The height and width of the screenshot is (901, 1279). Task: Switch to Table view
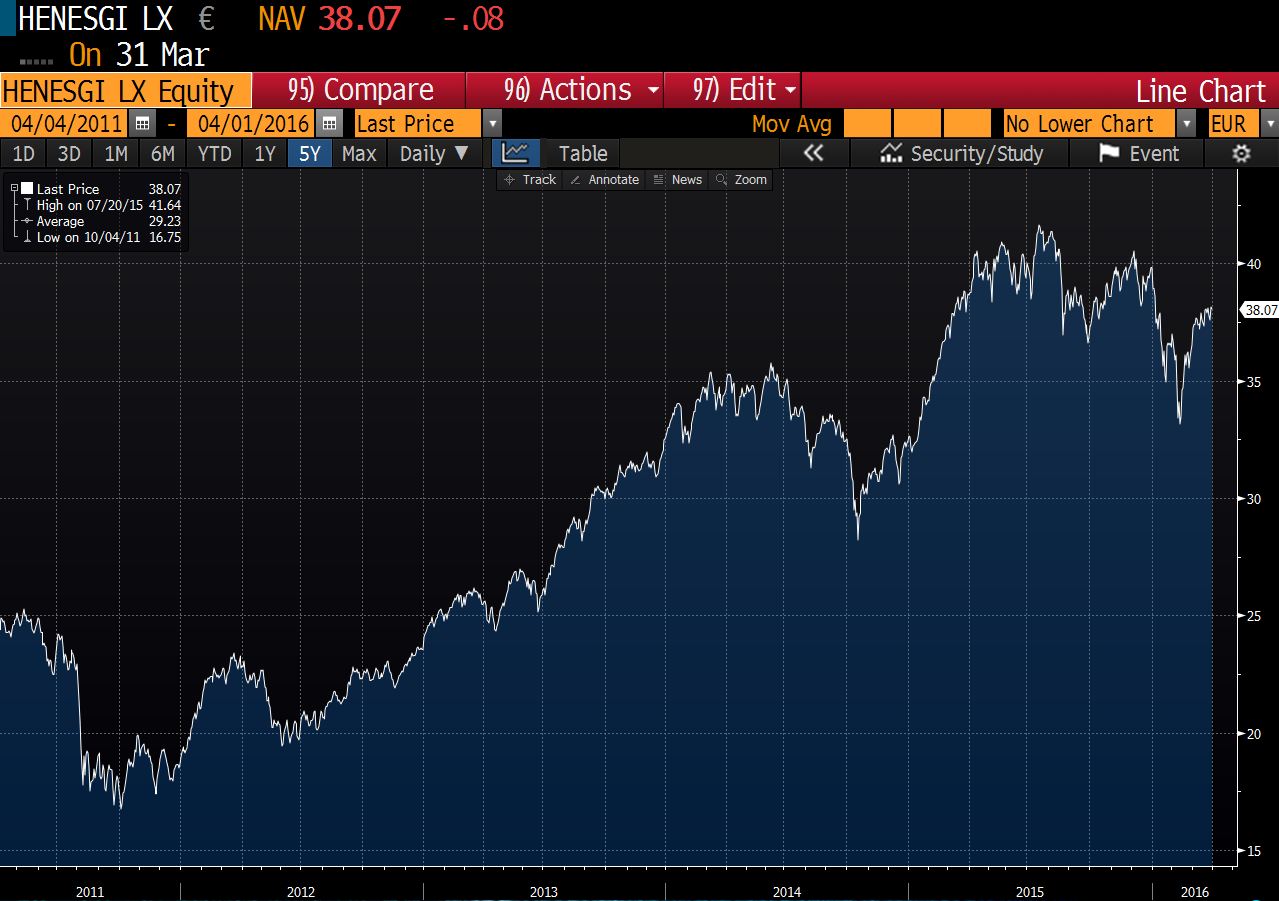582,153
